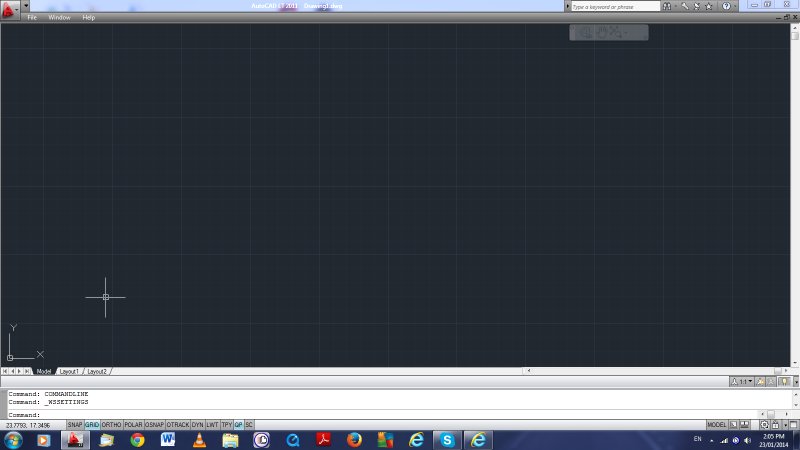Open the drawing status bar menu arrow
The image size is (800, 450).
click(x=796, y=382)
